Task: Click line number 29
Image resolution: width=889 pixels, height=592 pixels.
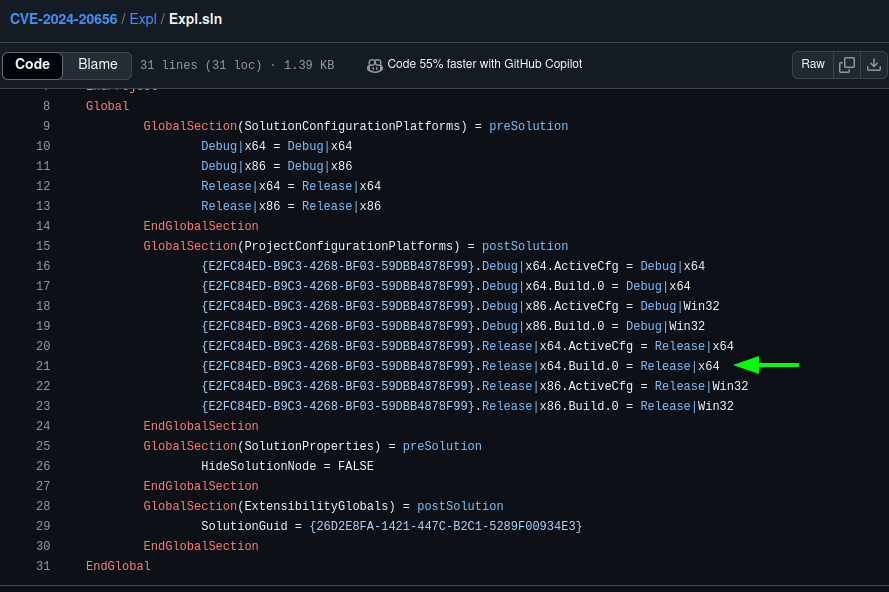Action: pos(43,526)
